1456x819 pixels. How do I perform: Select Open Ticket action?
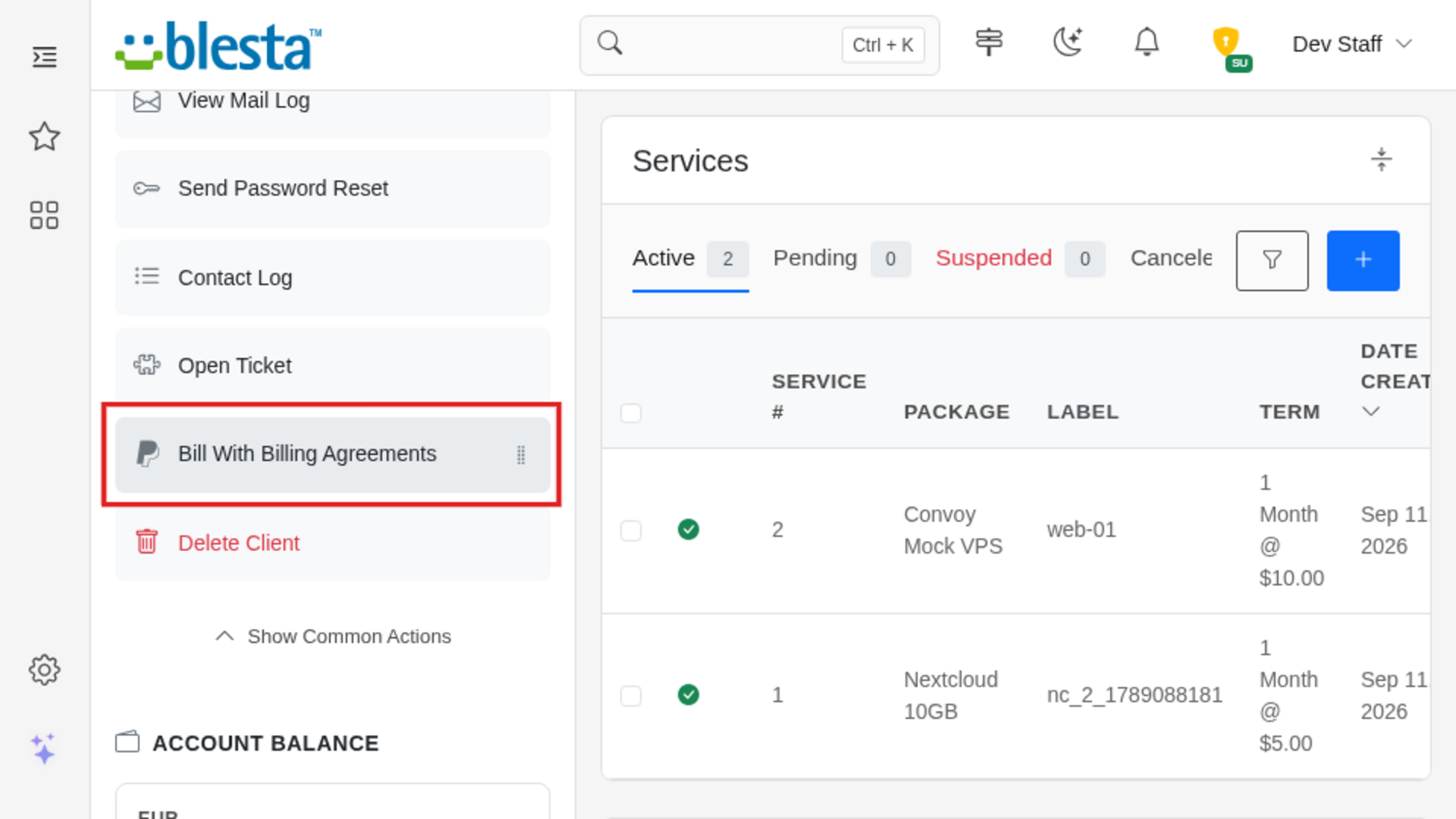tap(333, 366)
